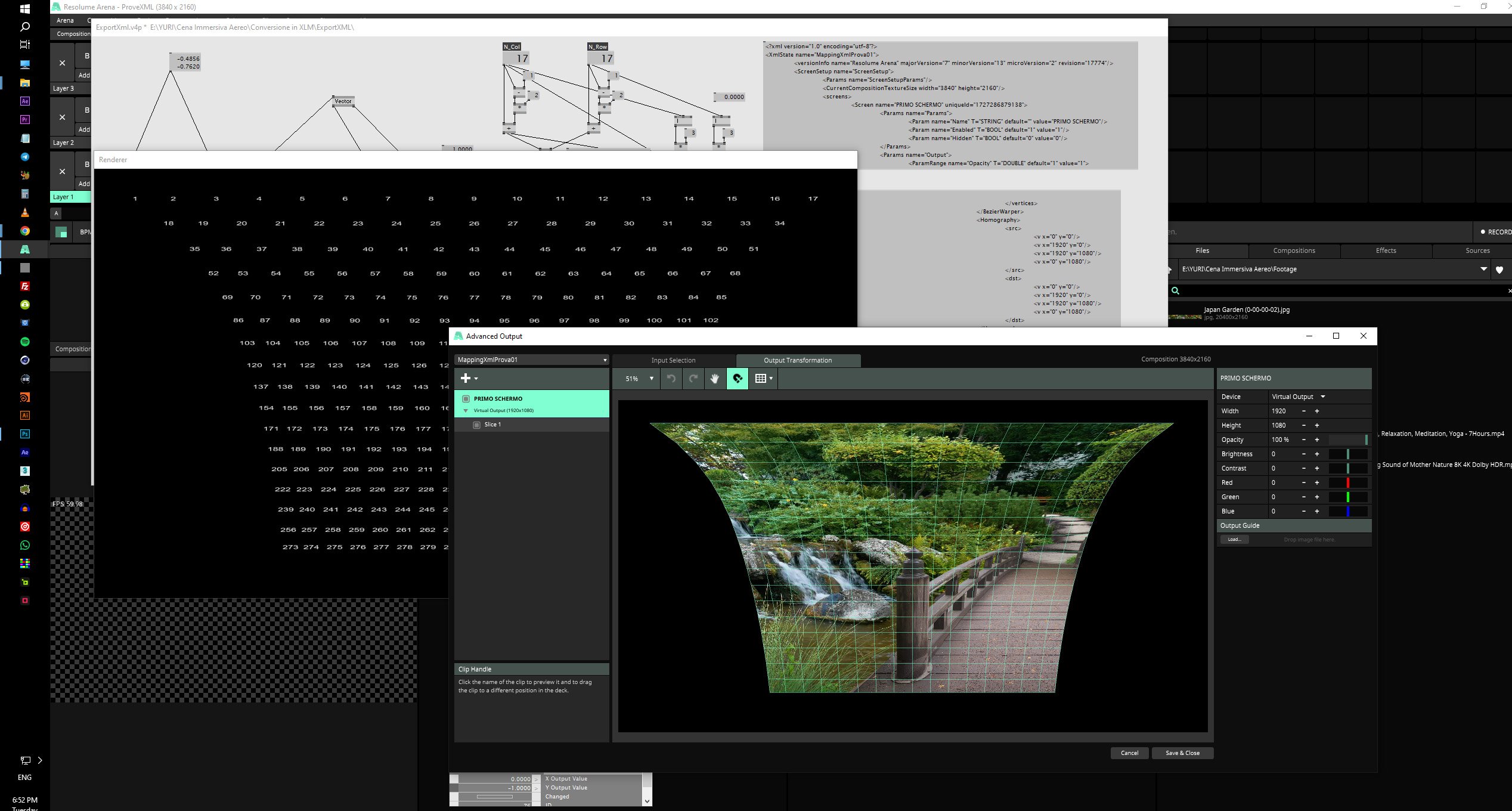Select the hand pan tool
The height and width of the screenshot is (811, 1512).
coord(714,379)
